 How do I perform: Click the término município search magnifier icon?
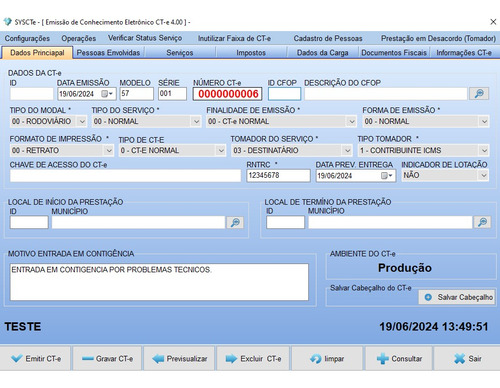482,222
